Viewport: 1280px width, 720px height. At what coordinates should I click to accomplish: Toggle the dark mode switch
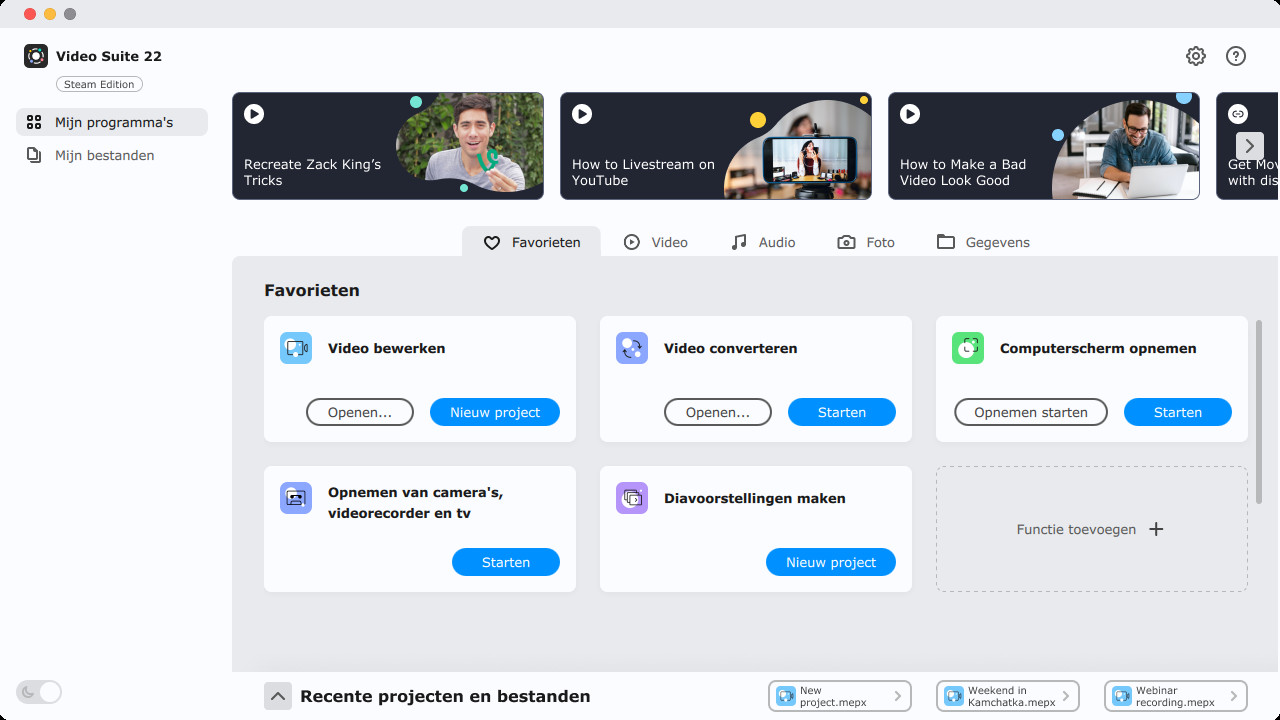tap(39, 691)
